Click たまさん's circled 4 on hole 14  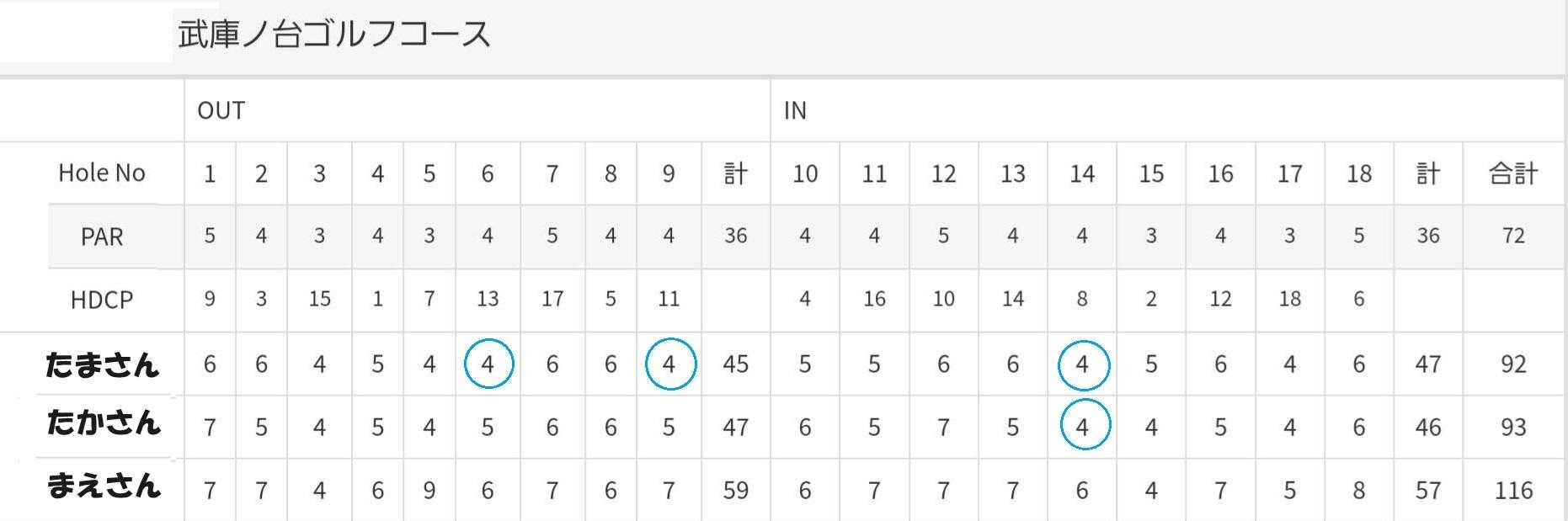pos(1082,364)
